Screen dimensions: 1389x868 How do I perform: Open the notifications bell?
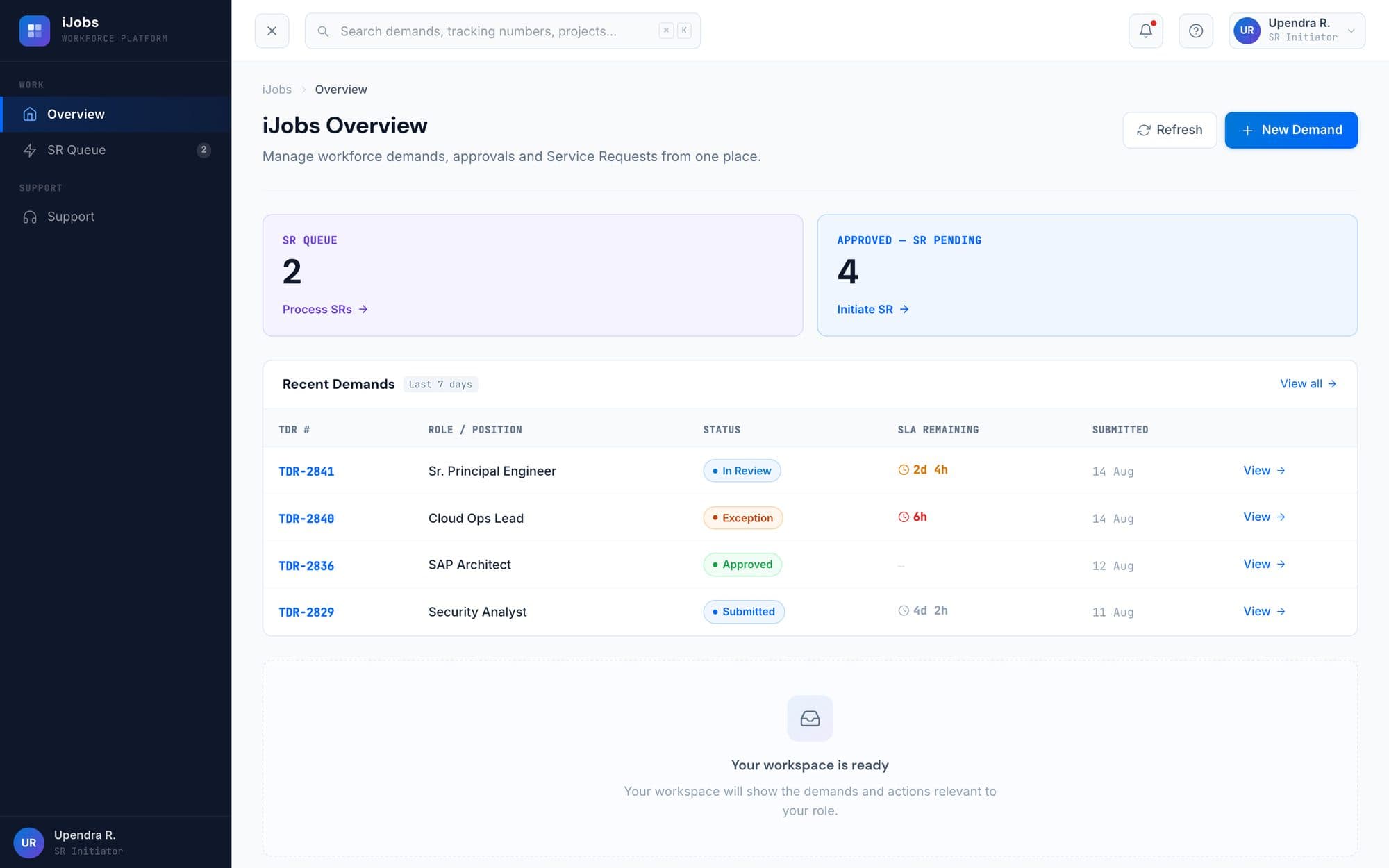click(x=1145, y=31)
